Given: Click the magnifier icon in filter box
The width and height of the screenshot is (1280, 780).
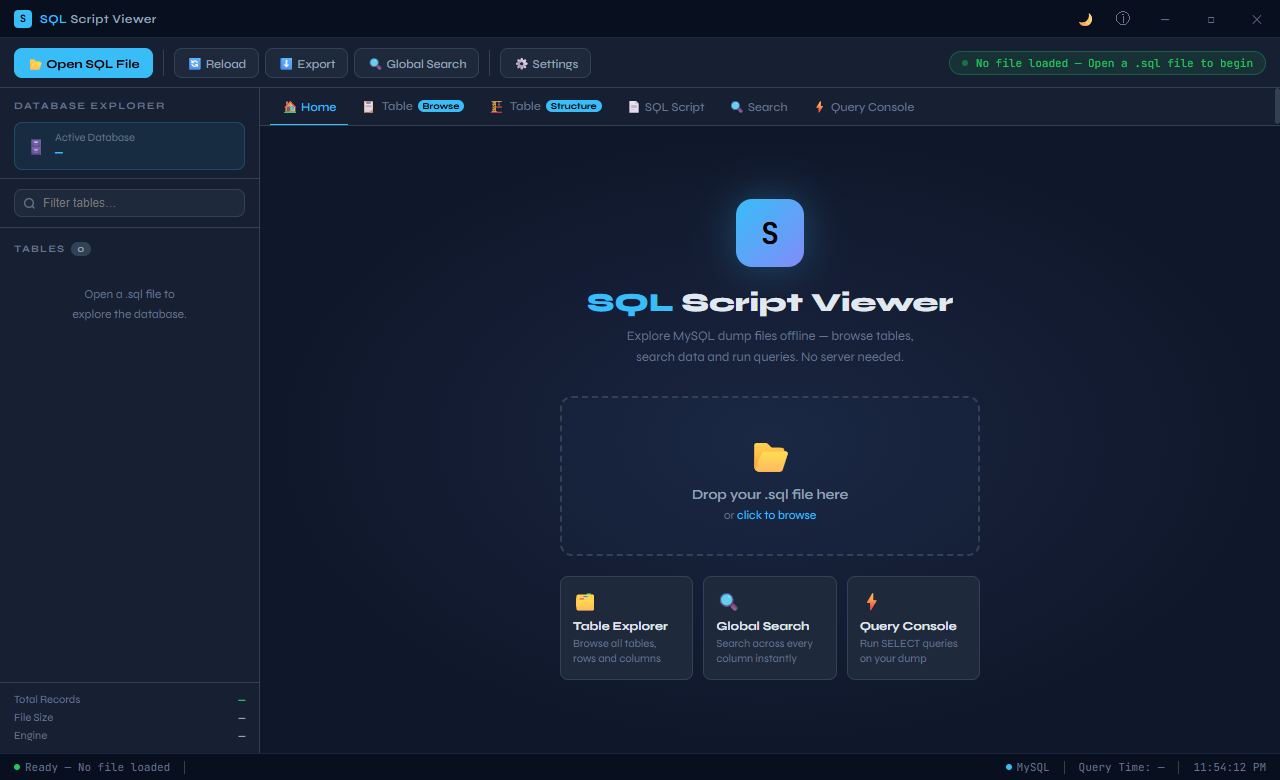Looking at the screenshot, I should pyautogui.click(x=30, y=203).
